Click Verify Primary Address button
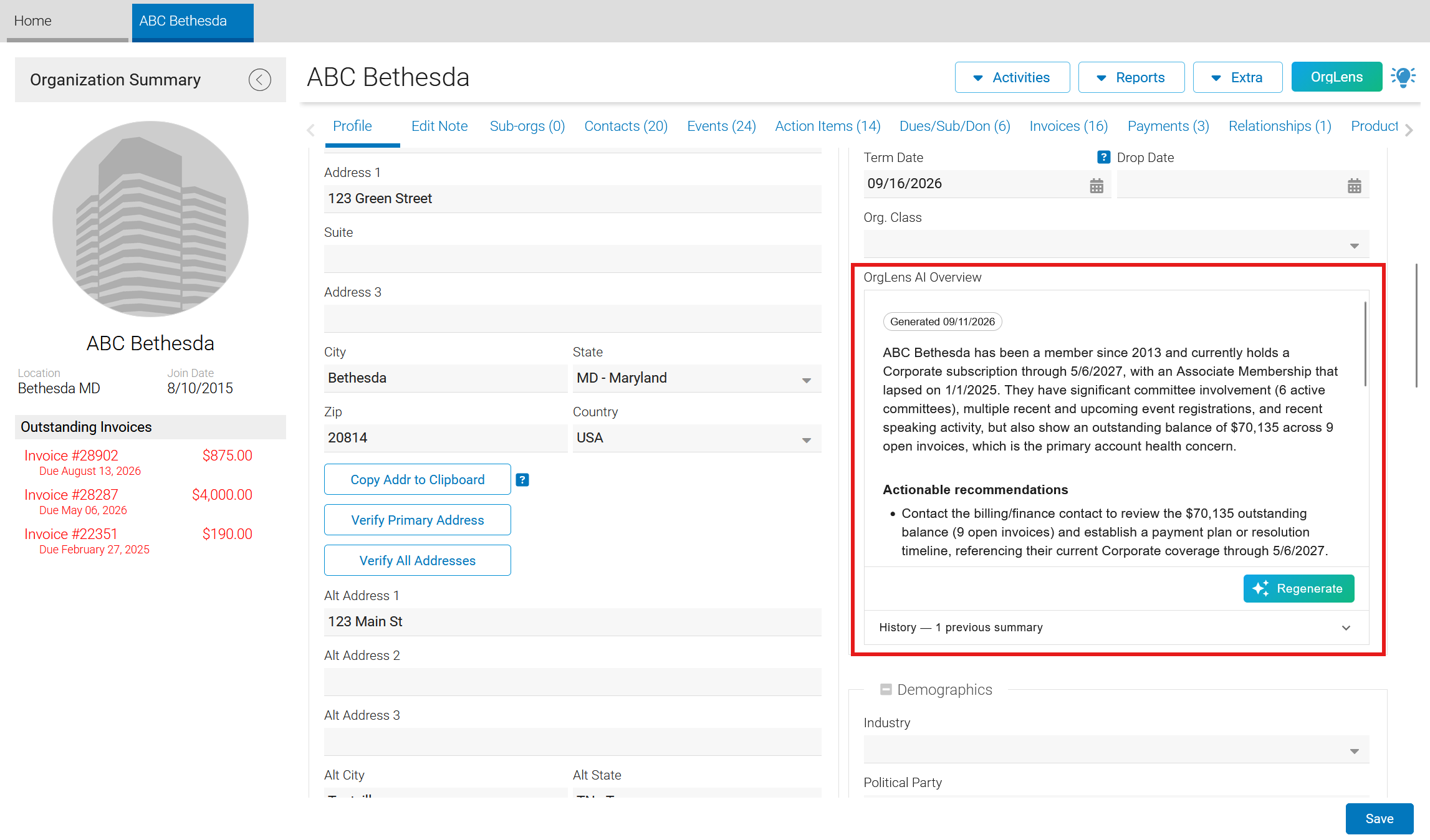The height and width of the screenshot is (840, 1430). 417,520
